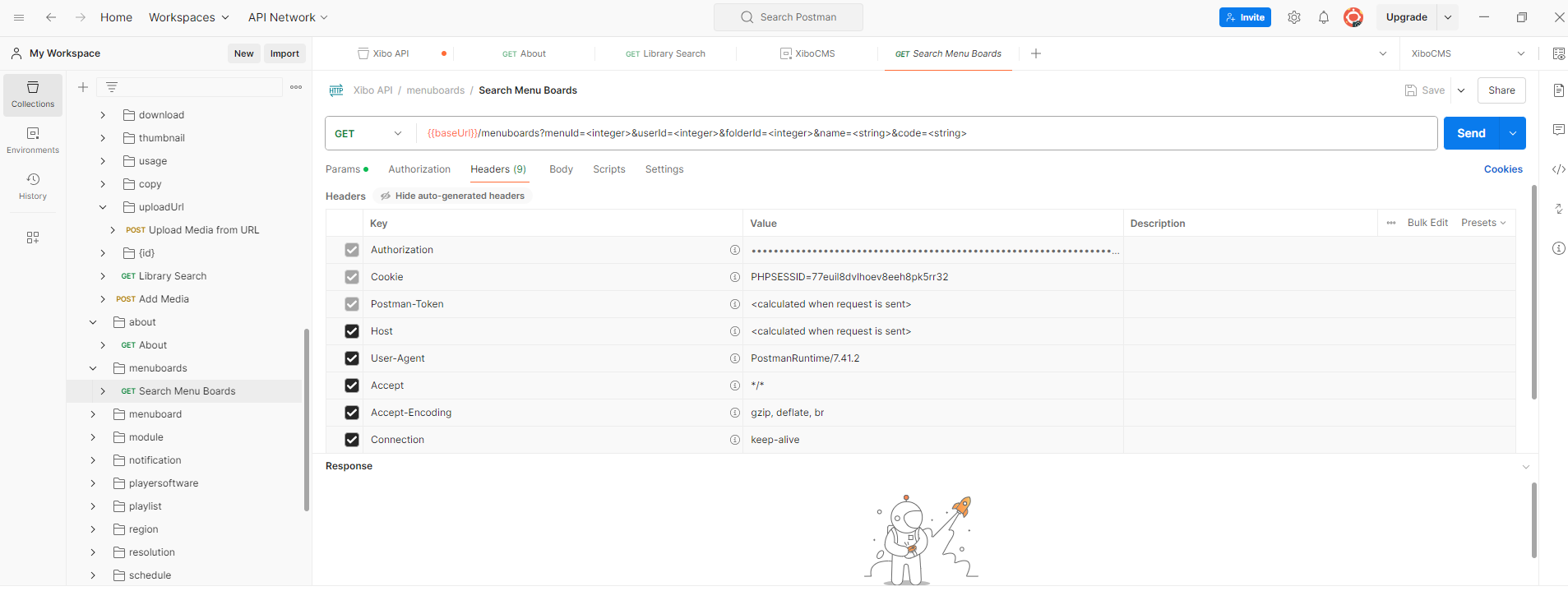The height and width of the screenshot is (591, 1568).
Task: Open the settings gear icon
Action: pyautogui.click(x=1294, y=17)
